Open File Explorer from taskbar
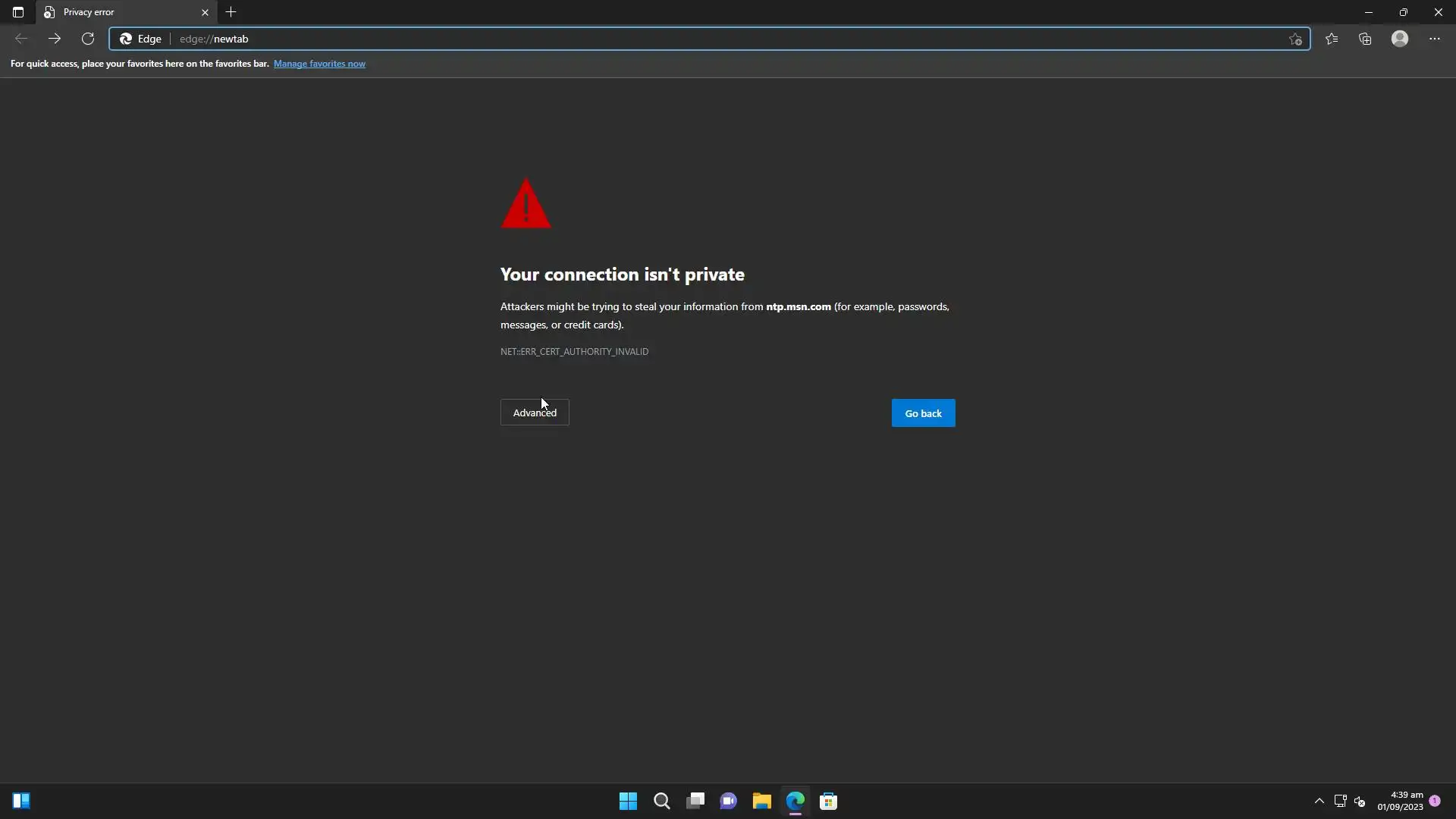 (761, 801)
